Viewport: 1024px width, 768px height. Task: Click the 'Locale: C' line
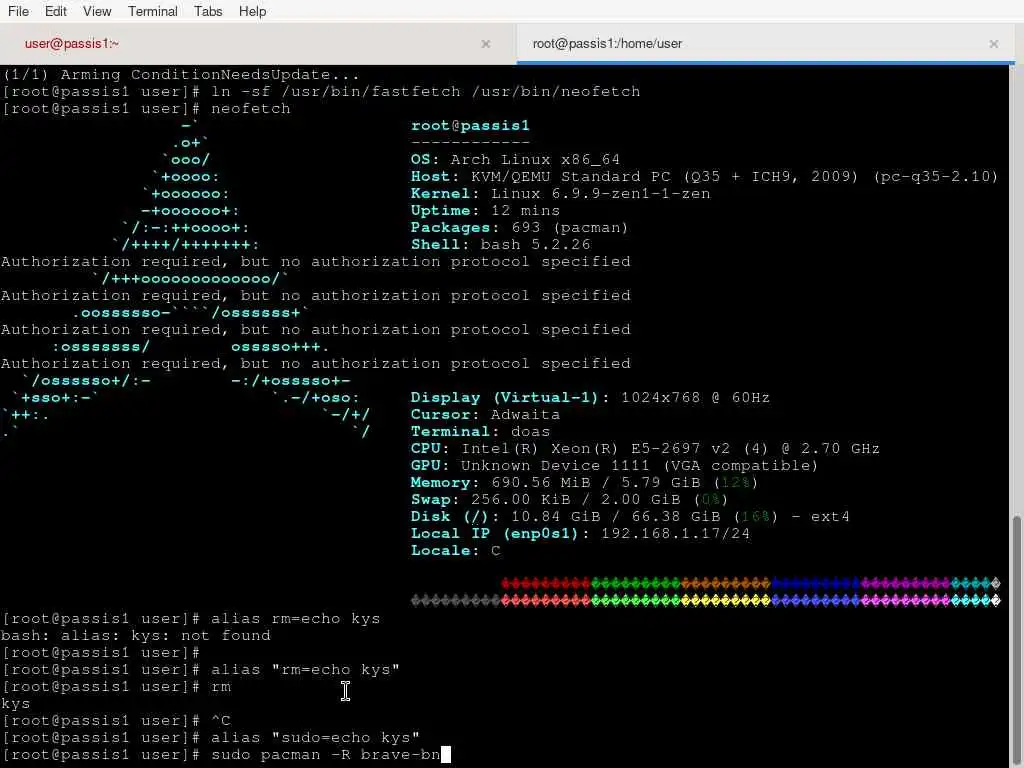pyautogui.click(x=455, y=550)
